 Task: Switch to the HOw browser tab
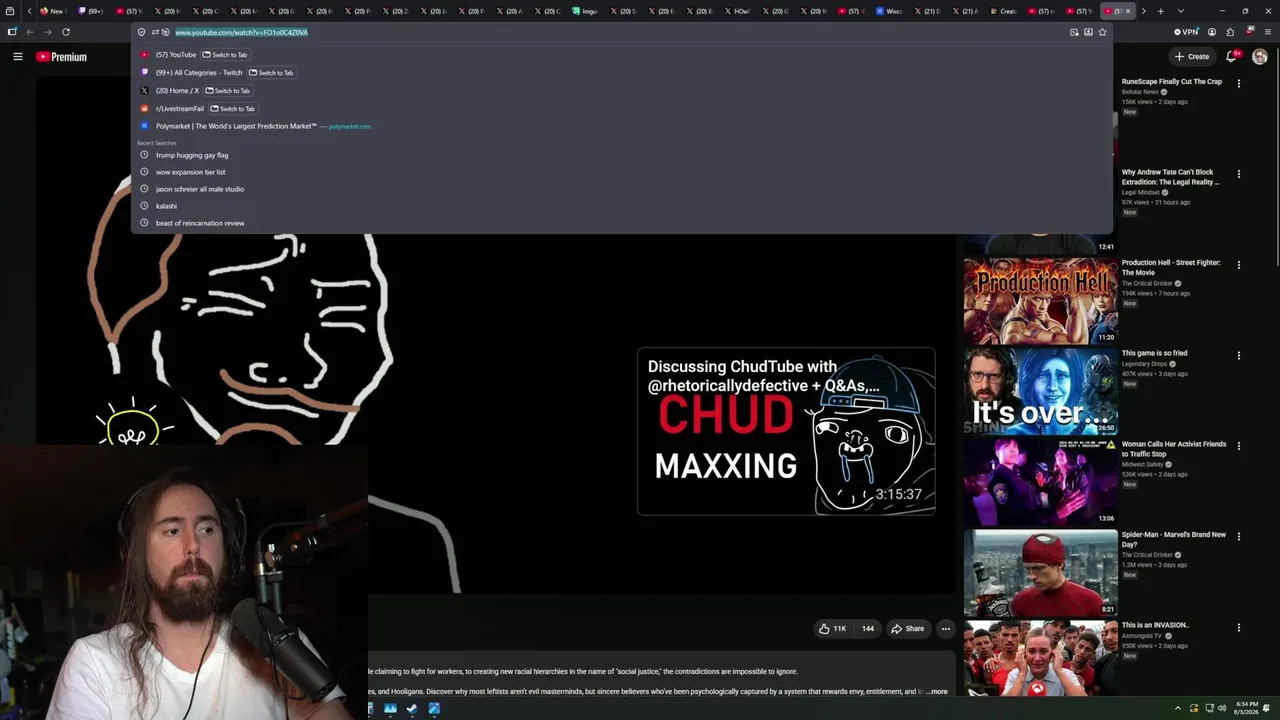pyautogui.click(x=737, y=11)
